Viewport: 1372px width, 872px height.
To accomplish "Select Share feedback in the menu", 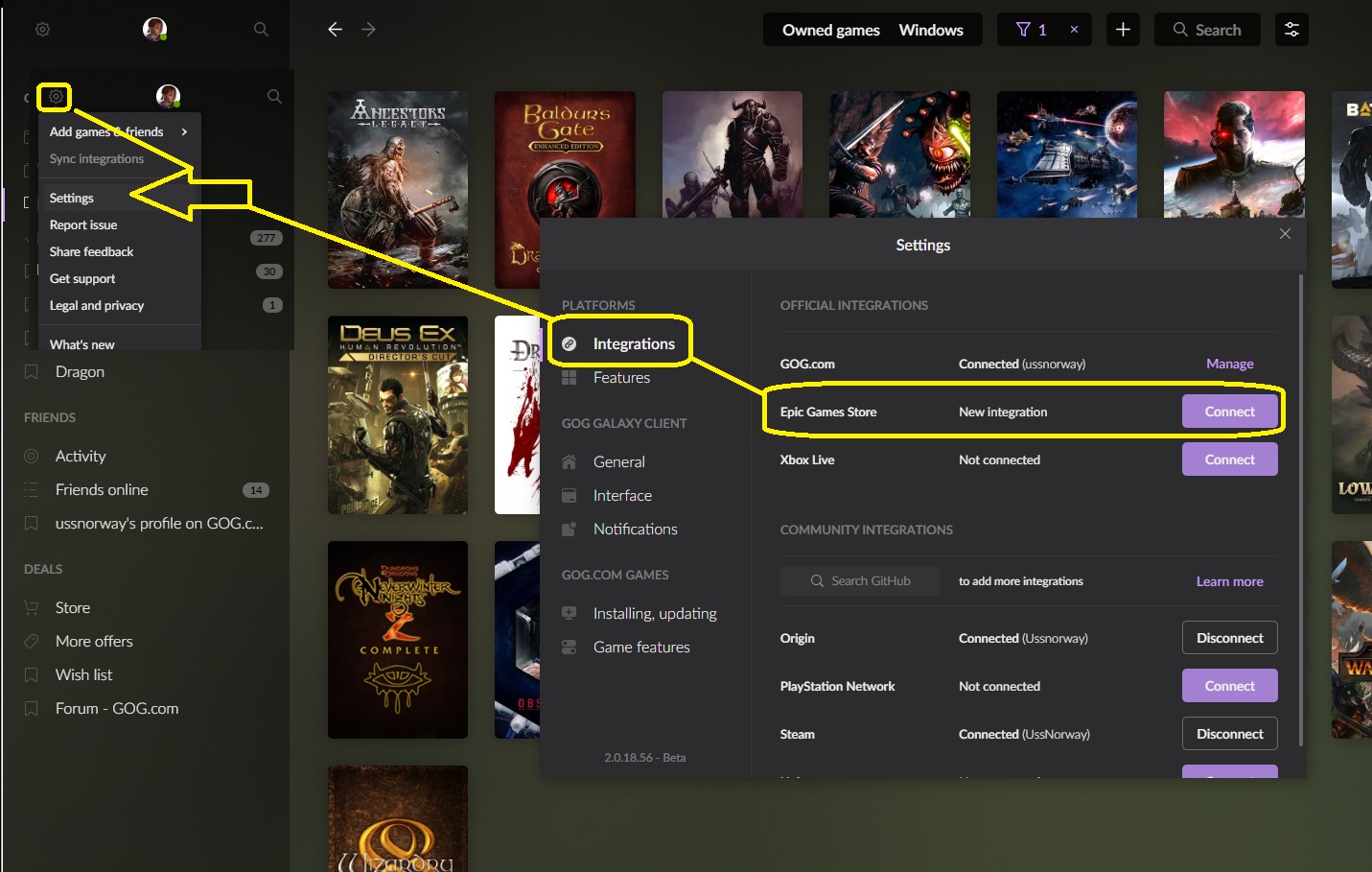I will pos(92,252).
